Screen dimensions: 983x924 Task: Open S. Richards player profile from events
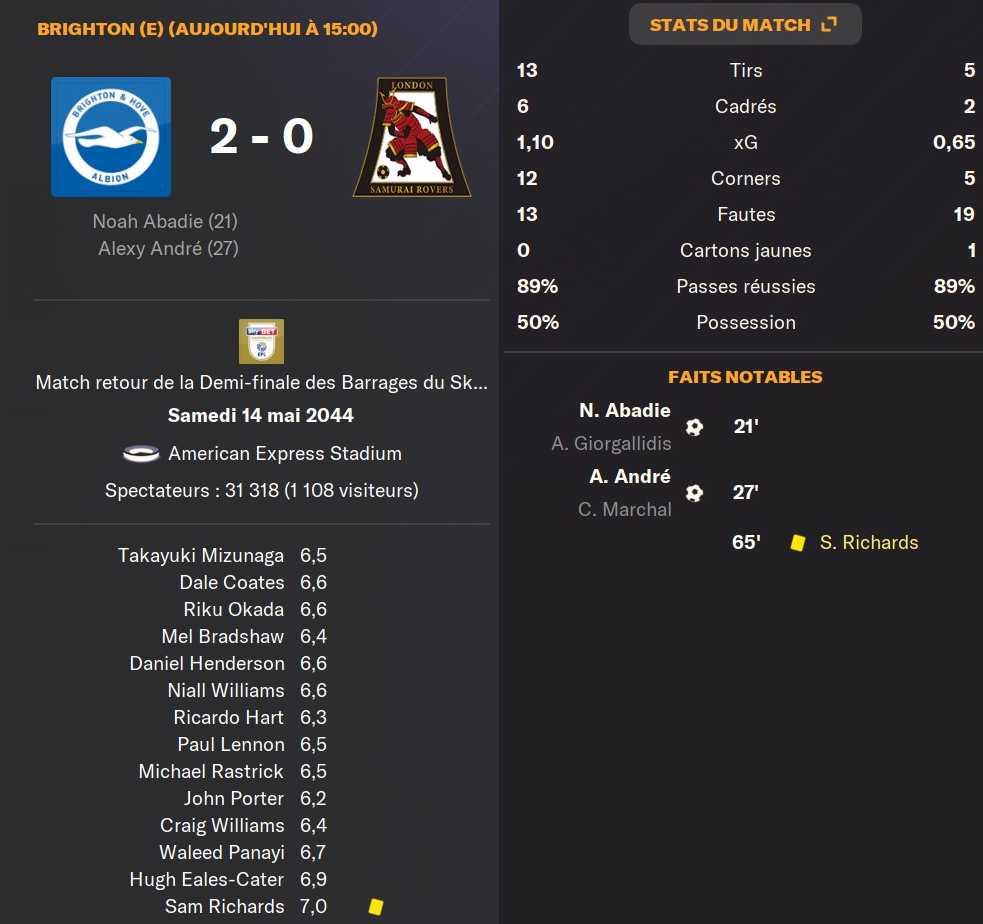click(868, 543)
